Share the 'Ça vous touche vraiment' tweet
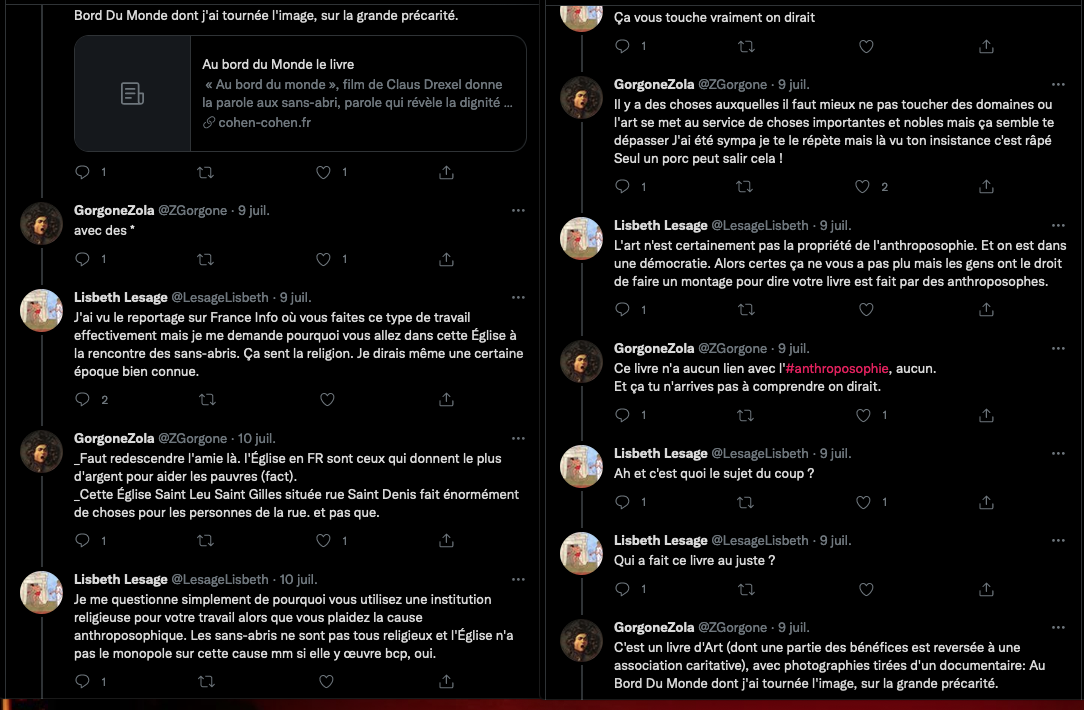 click(x=986, y=46)
